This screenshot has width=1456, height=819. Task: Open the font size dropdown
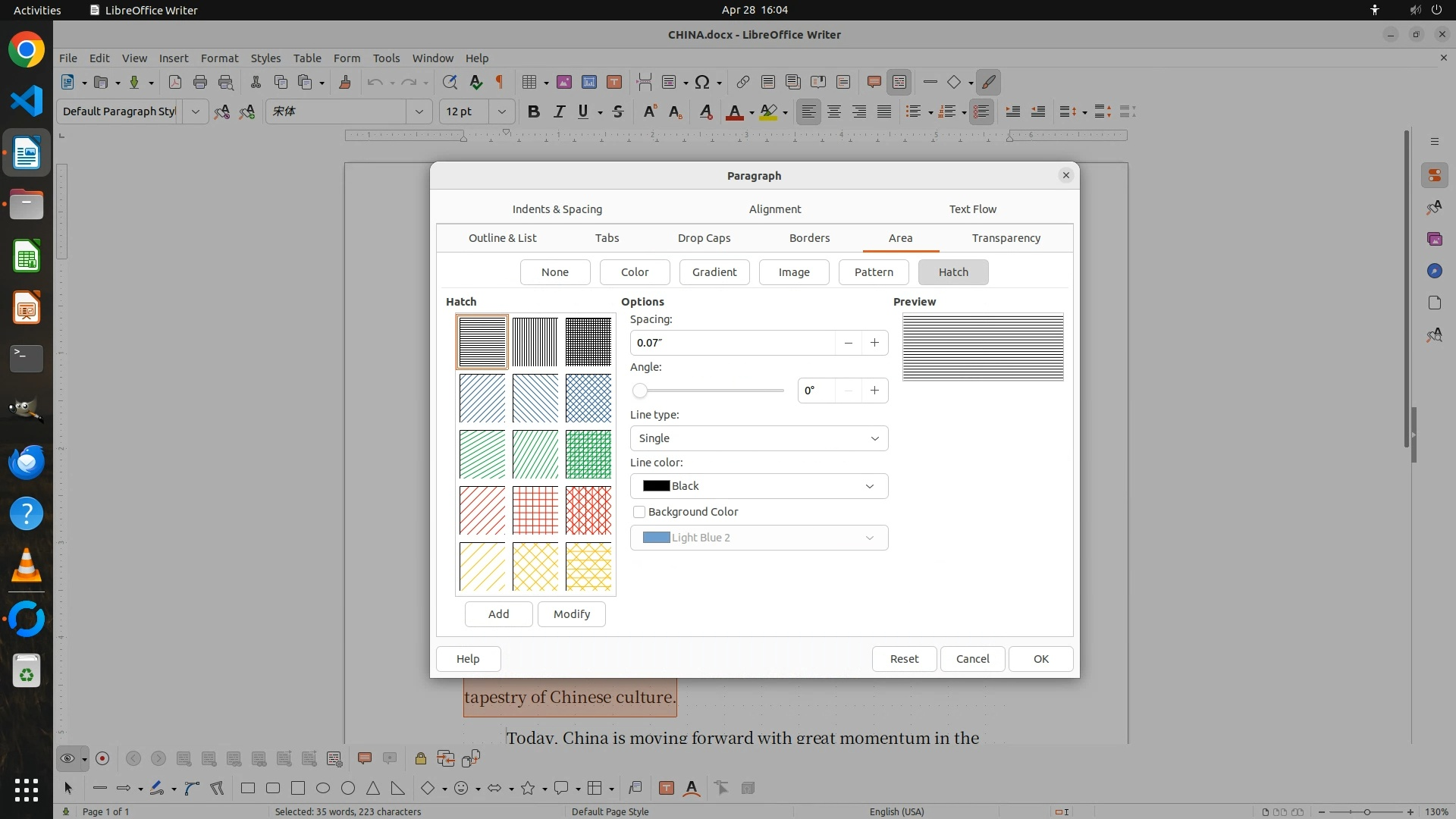click(x=501, y=111)
